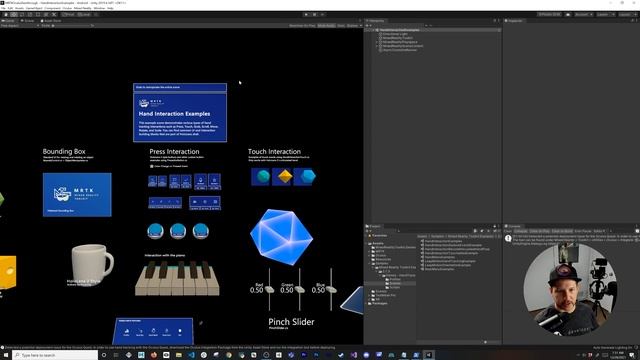Screen dimensions: 640x360
Task: Click the console warning message icon
Action: (508, 239)
